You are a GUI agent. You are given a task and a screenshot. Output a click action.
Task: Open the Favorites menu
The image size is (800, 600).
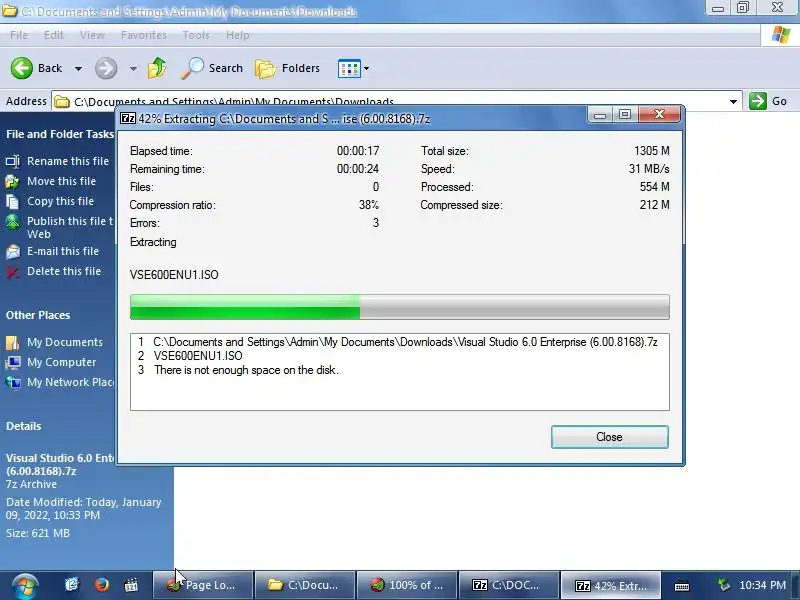coord(144,35)
